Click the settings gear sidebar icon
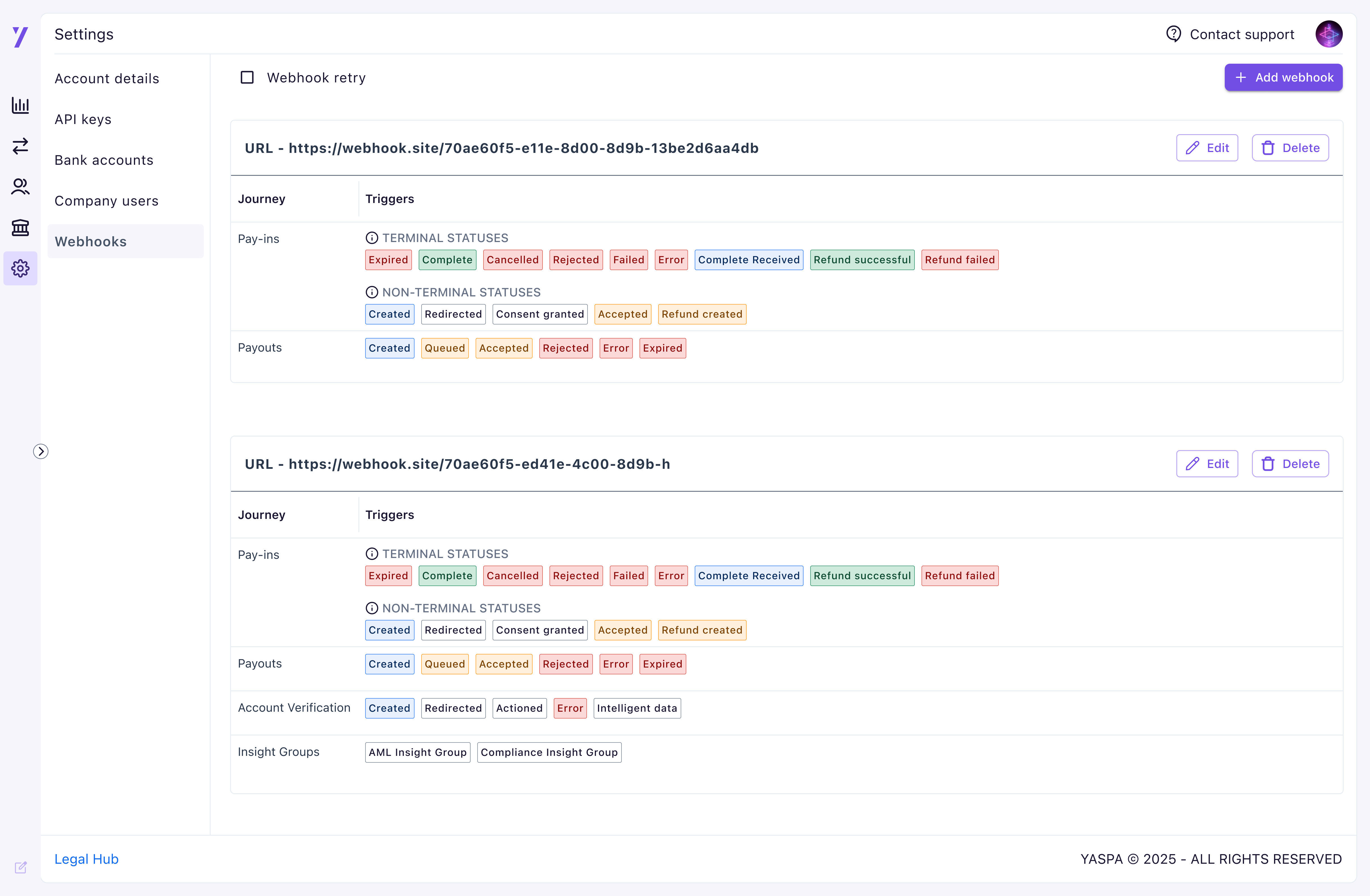This screenshot has width=1370, height=896. 20,268
